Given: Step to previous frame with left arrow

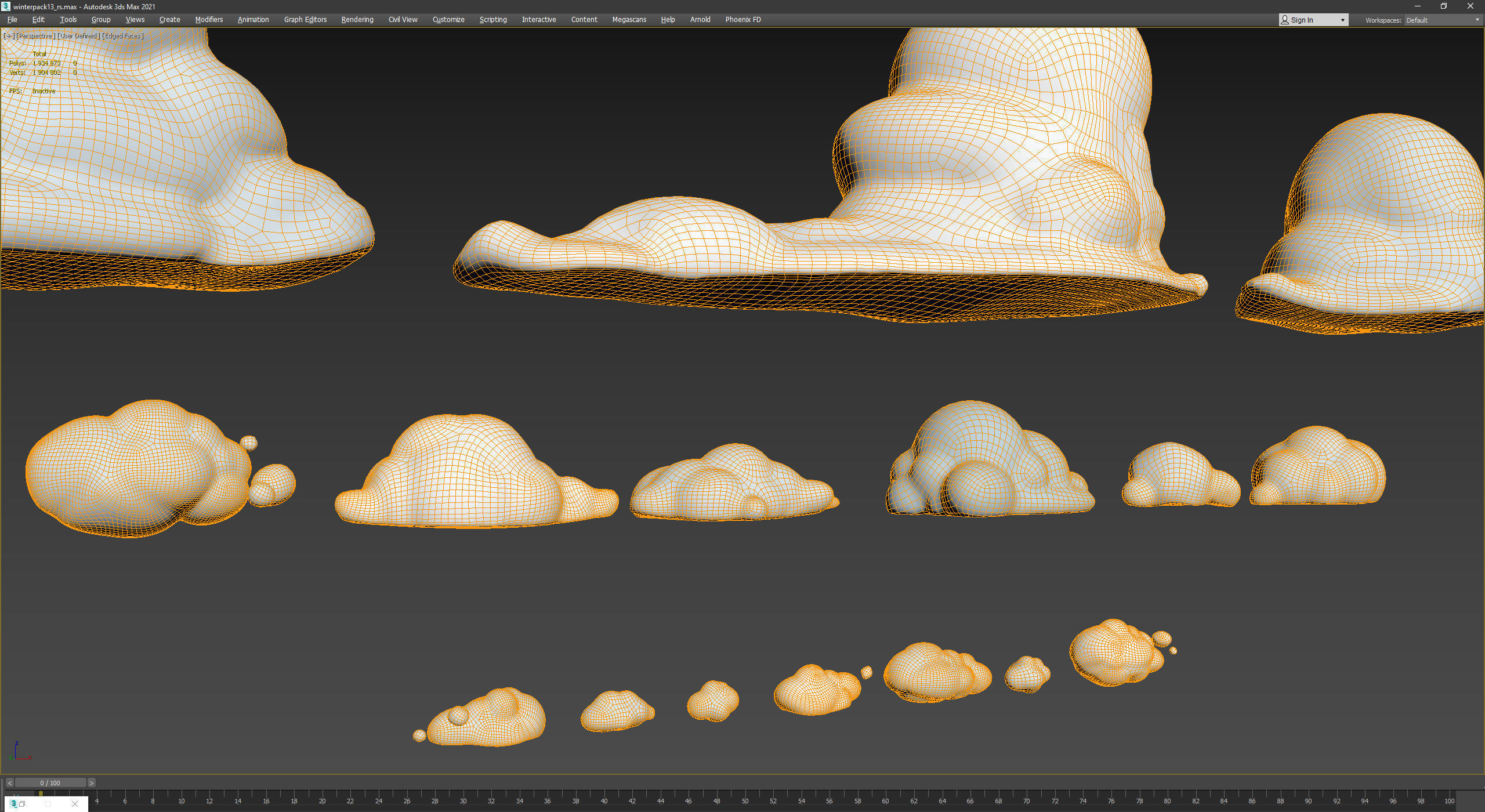Looking at the screenshot, I should (9, 783).
